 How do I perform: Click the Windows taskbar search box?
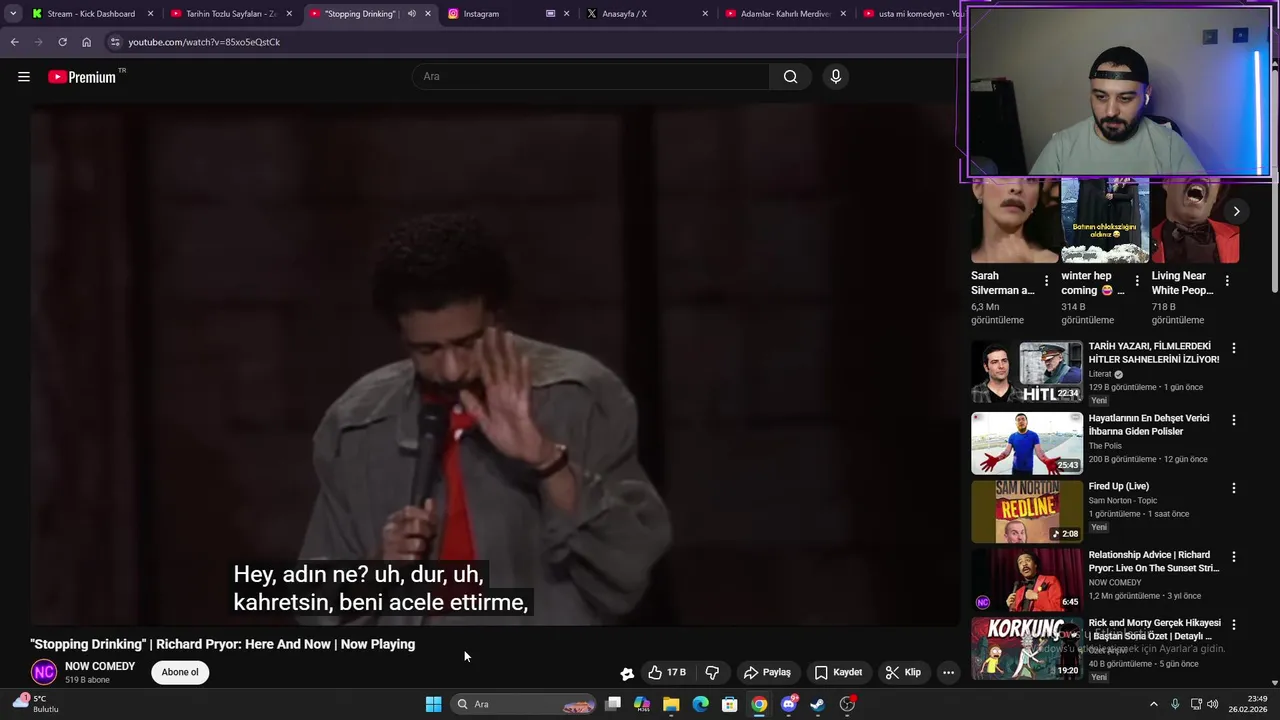pos(523,704)
